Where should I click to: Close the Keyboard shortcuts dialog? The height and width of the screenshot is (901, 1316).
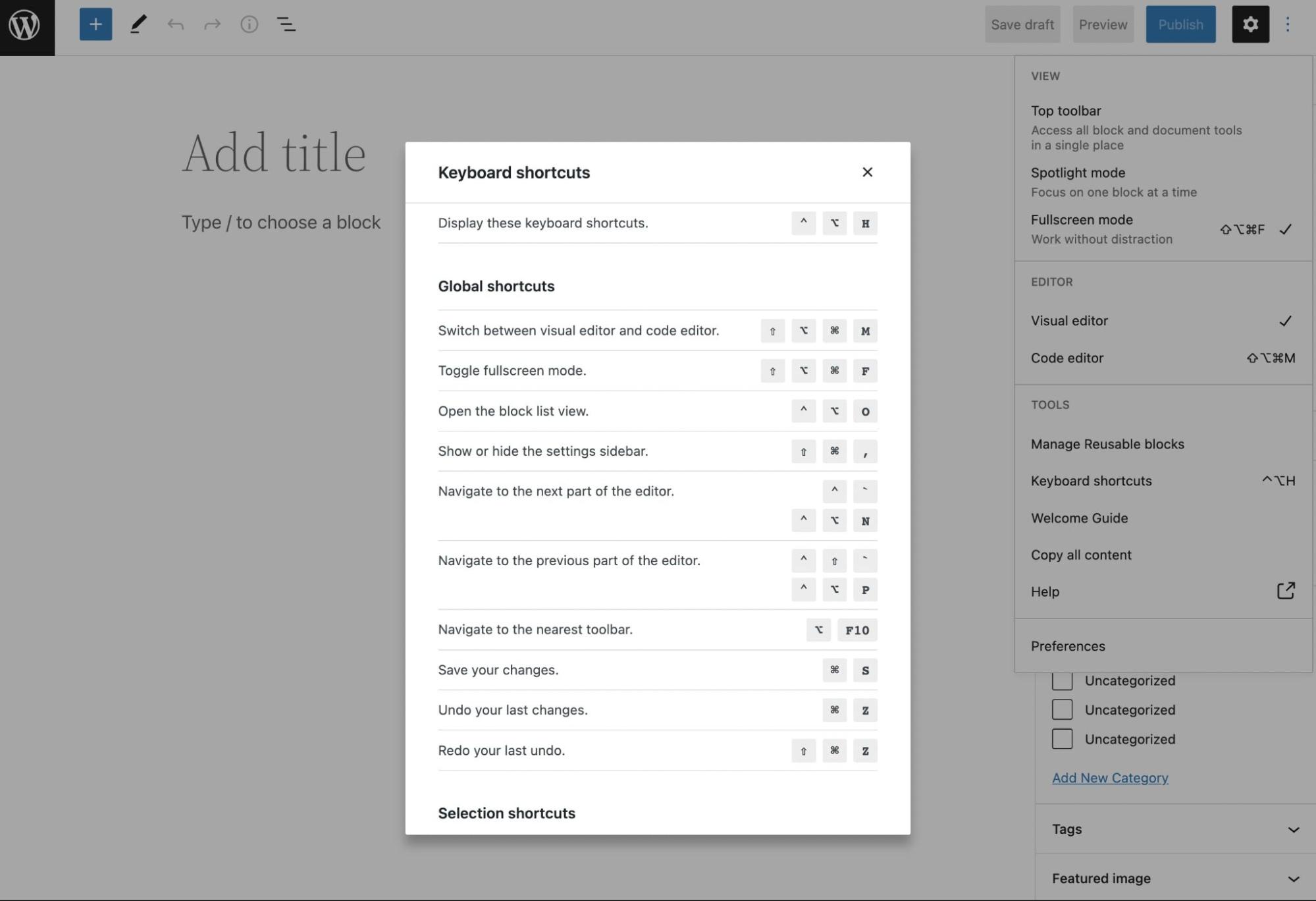[866, 172]
